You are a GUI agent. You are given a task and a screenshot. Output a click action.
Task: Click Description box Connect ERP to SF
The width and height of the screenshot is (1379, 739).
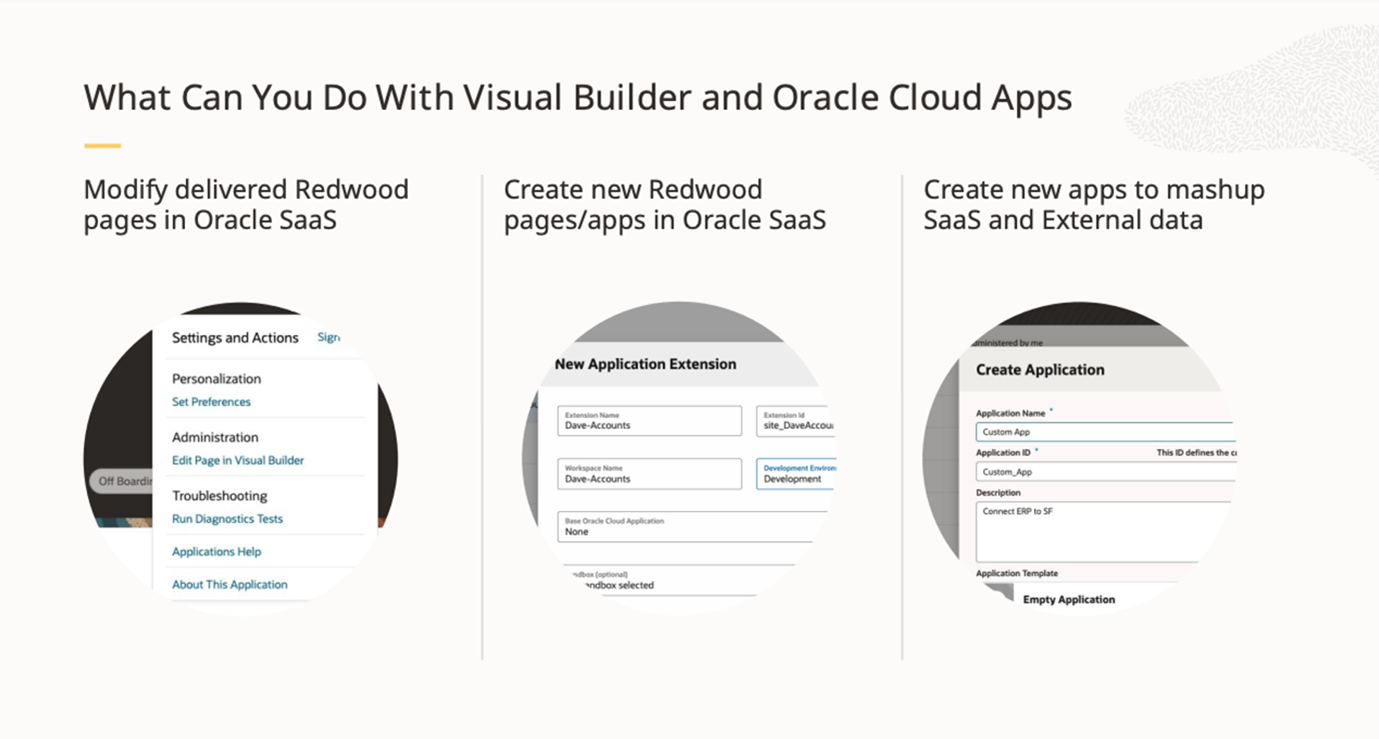[x=1103, y=532]
